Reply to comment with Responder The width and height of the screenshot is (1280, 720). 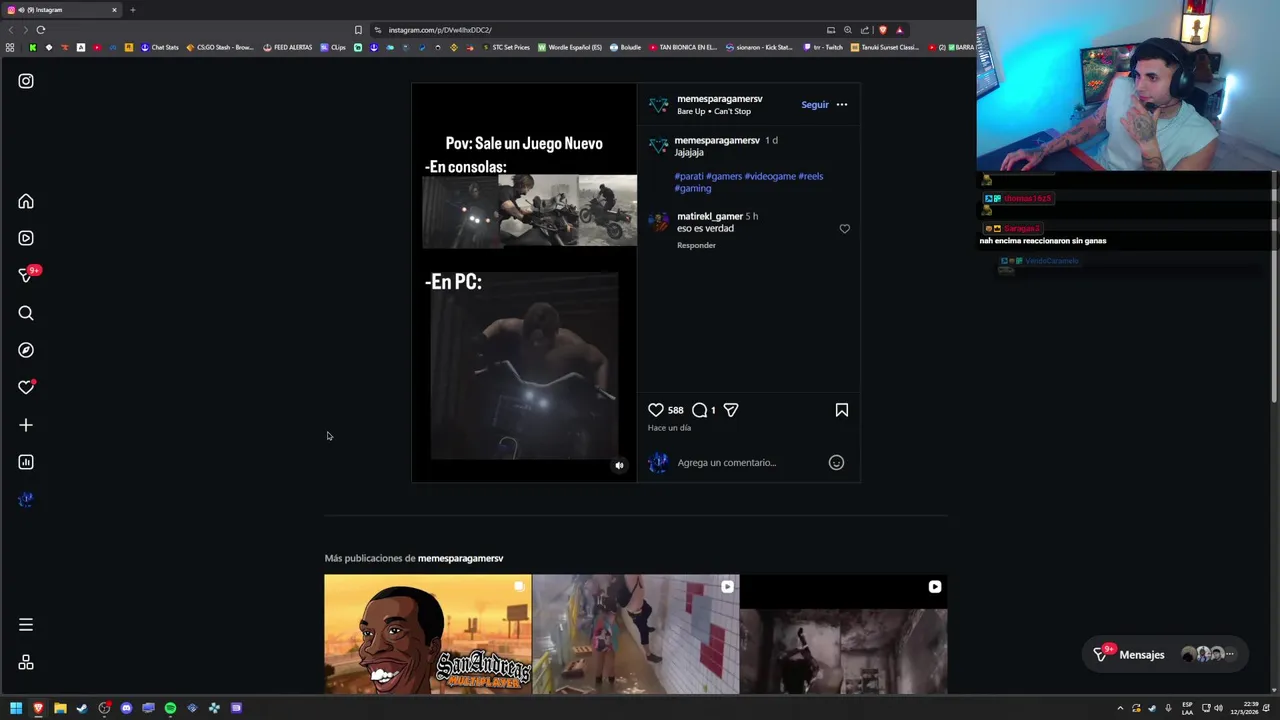[x=696, y=245]
